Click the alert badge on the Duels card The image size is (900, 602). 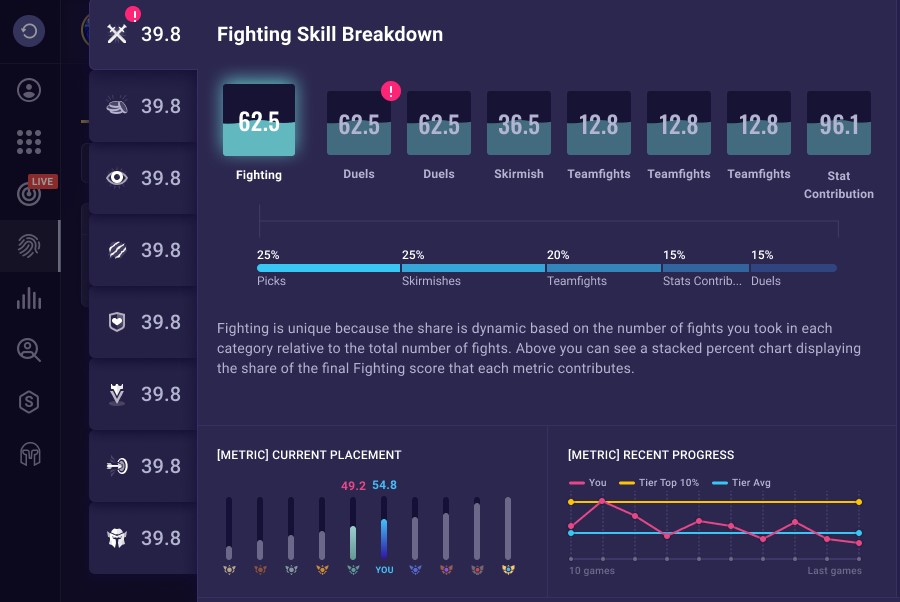(391, 91)
